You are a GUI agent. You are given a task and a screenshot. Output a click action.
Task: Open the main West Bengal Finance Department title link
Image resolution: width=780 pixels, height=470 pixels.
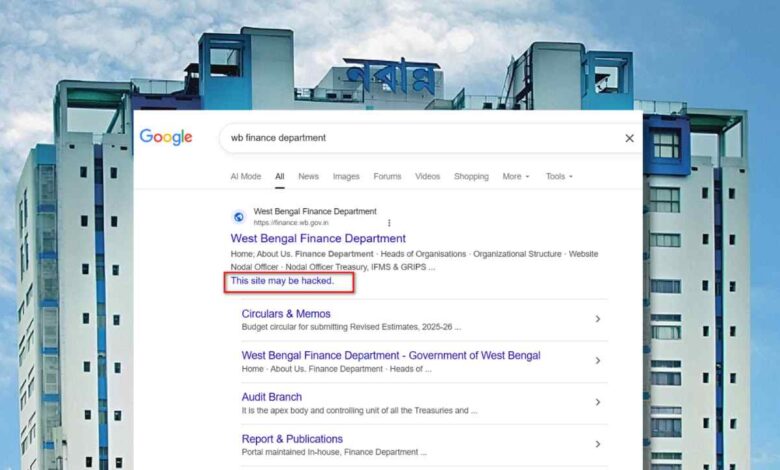click(x=318, y=239)
